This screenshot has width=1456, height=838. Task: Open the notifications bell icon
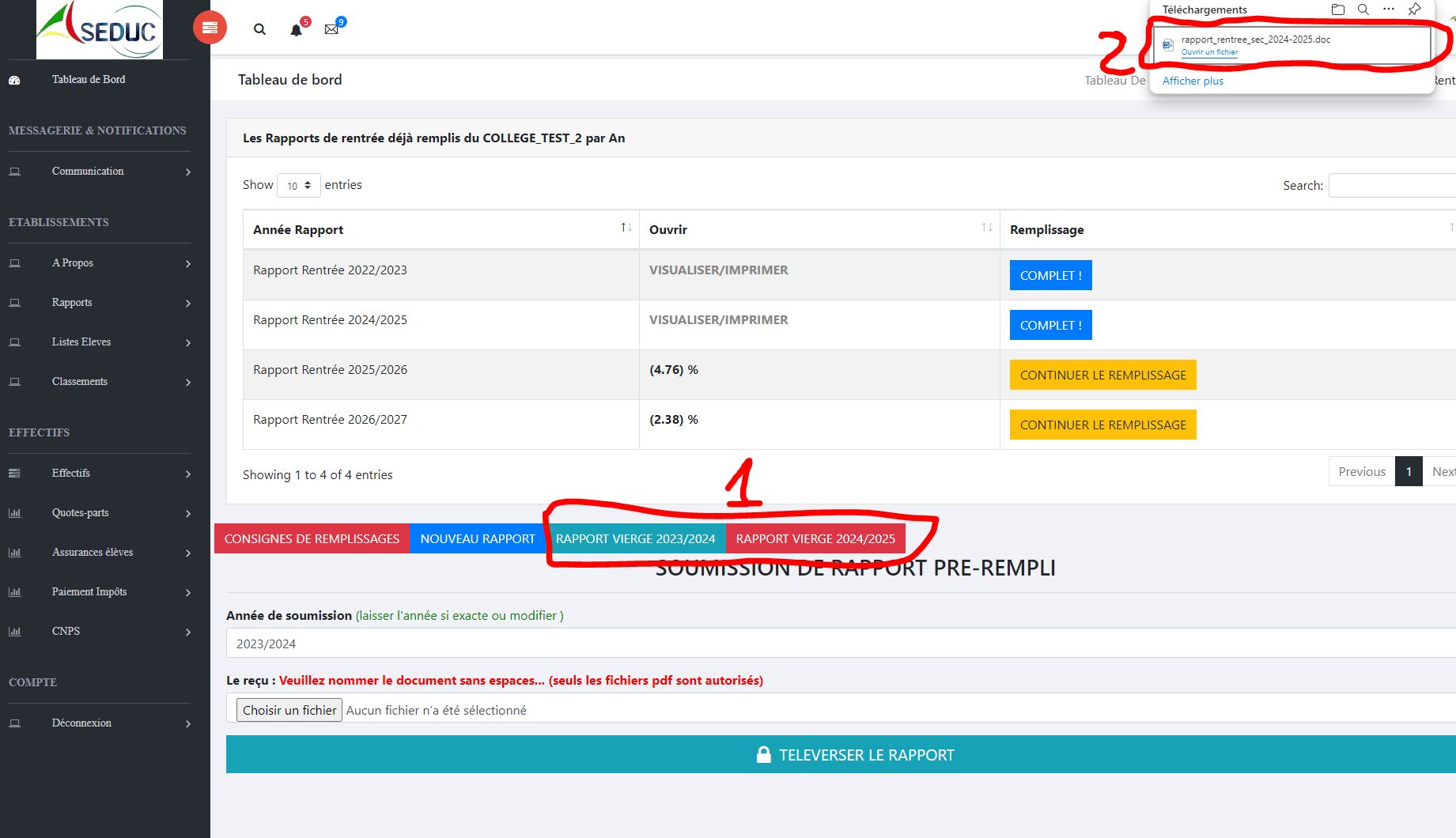(x=296, y=30)
